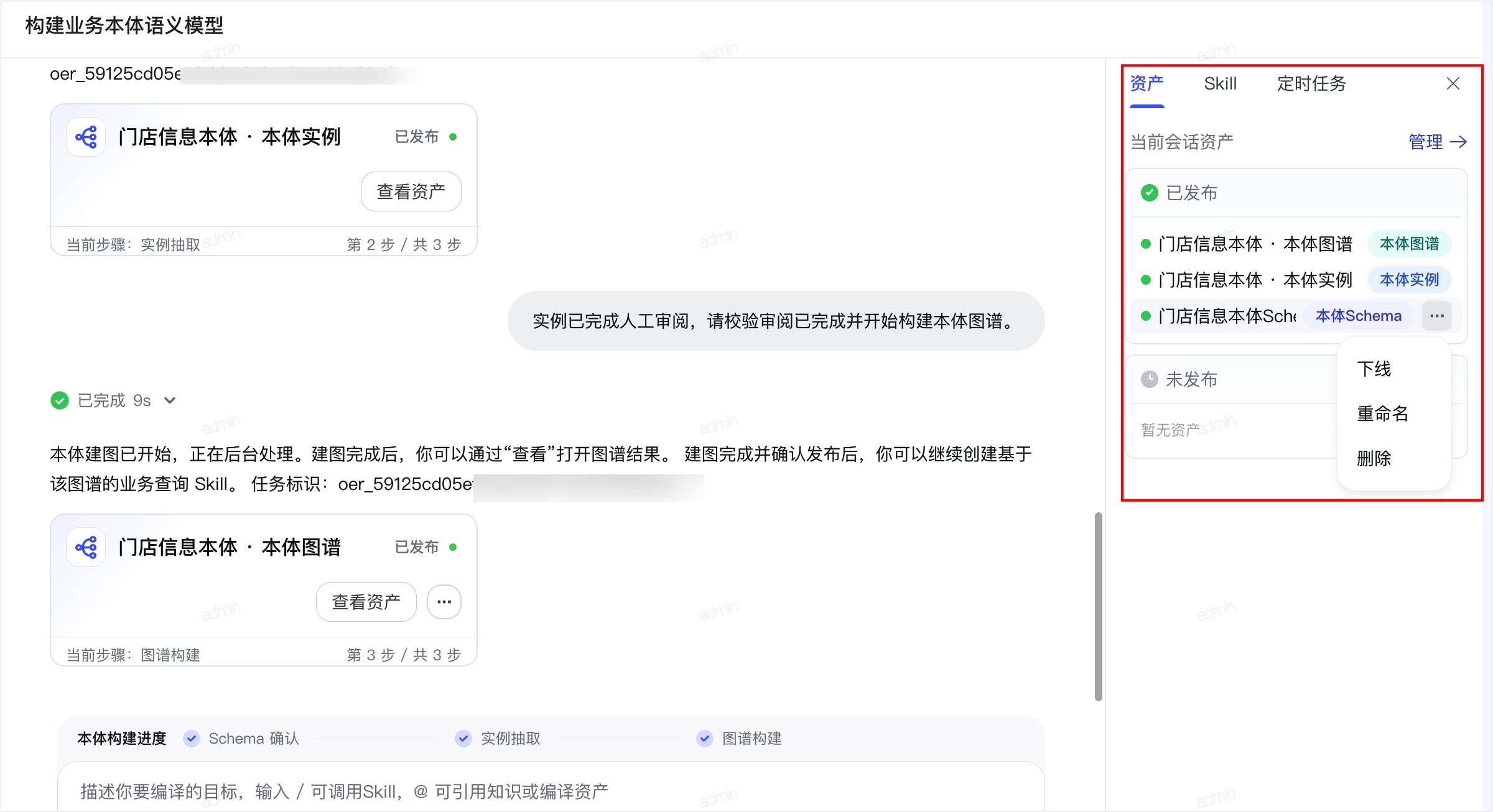1493x812 pixels.
Task: Switch to the 资产 tab
Action: click(x=1146, y=83)
